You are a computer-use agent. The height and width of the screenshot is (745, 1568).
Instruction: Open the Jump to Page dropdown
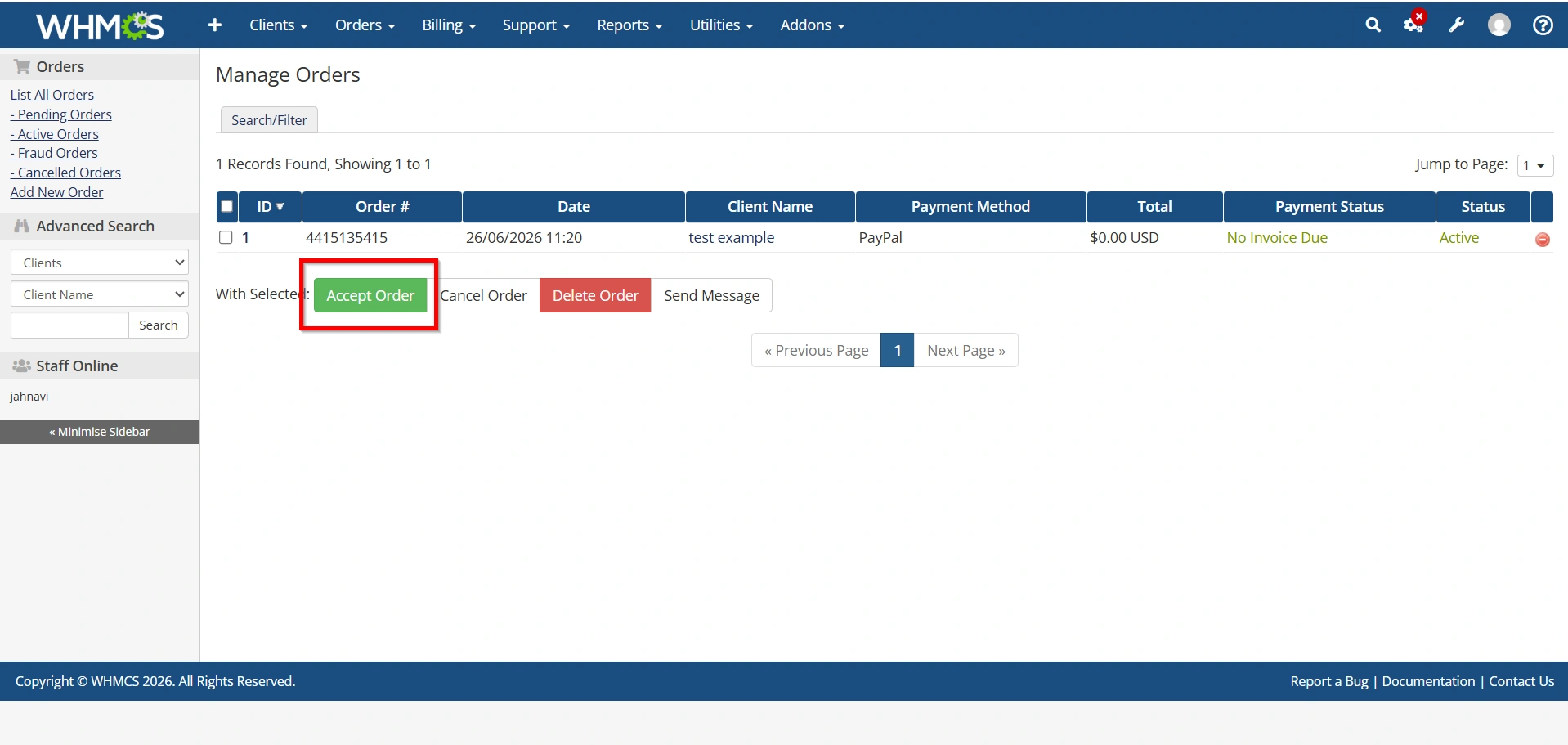pyautogui.click(x=1534, y=165)
